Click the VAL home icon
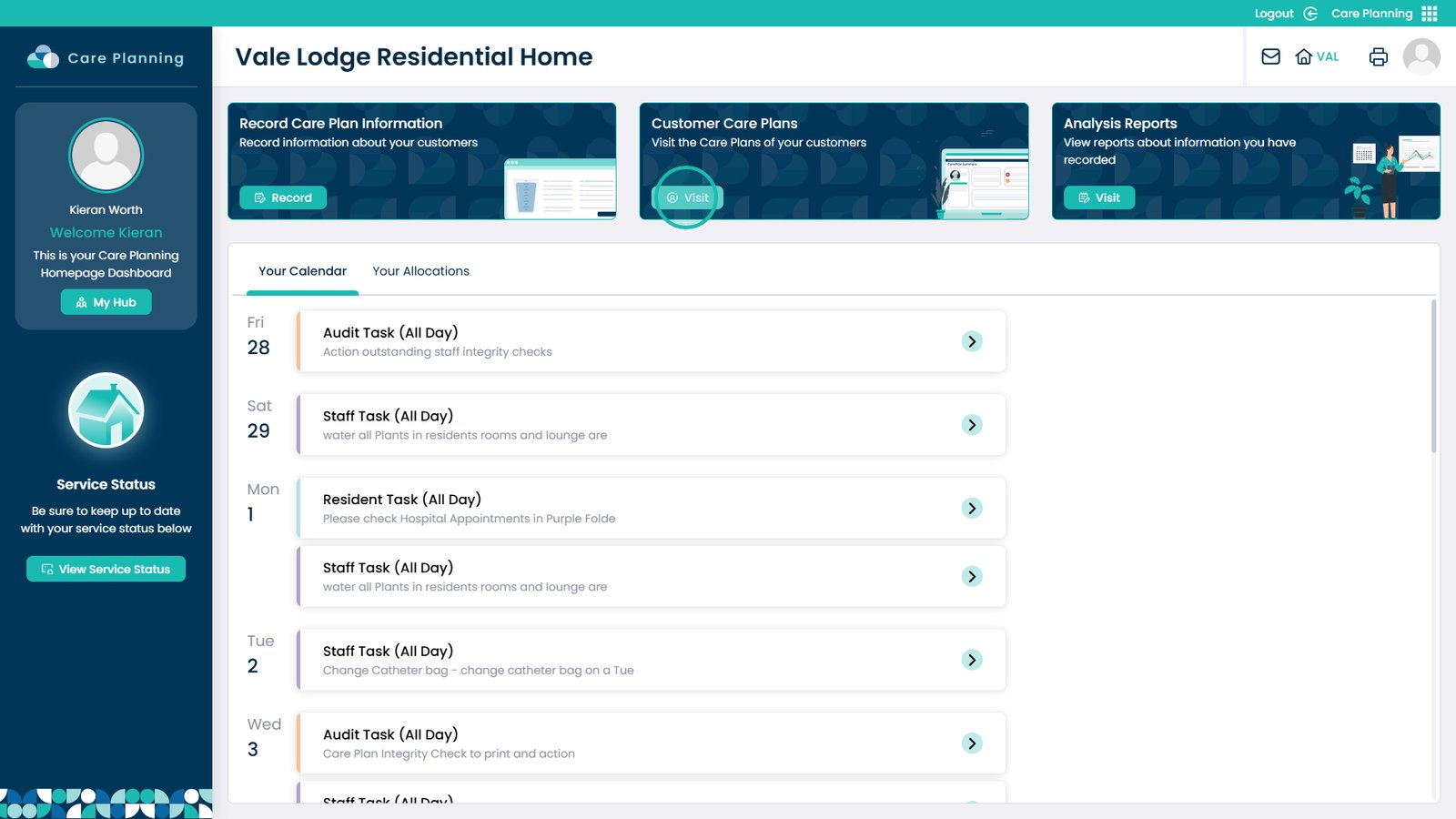 [x=1304, y=56]
